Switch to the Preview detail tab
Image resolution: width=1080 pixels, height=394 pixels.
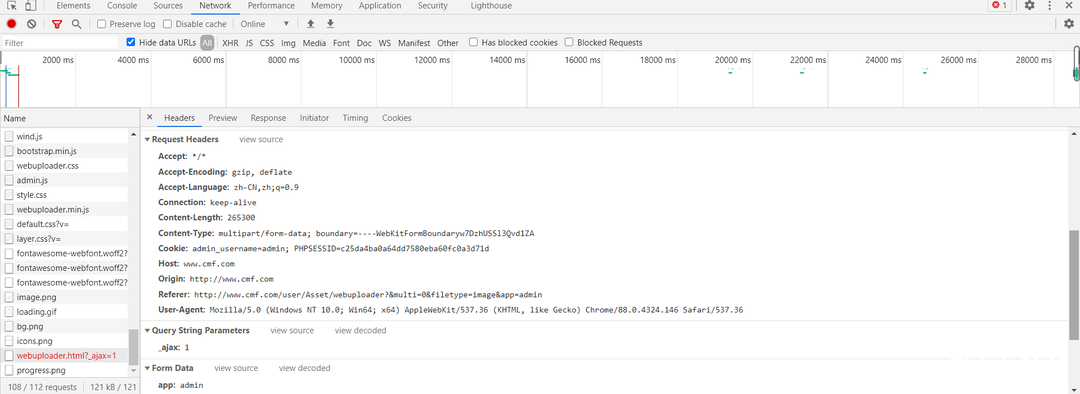point(222,118)
